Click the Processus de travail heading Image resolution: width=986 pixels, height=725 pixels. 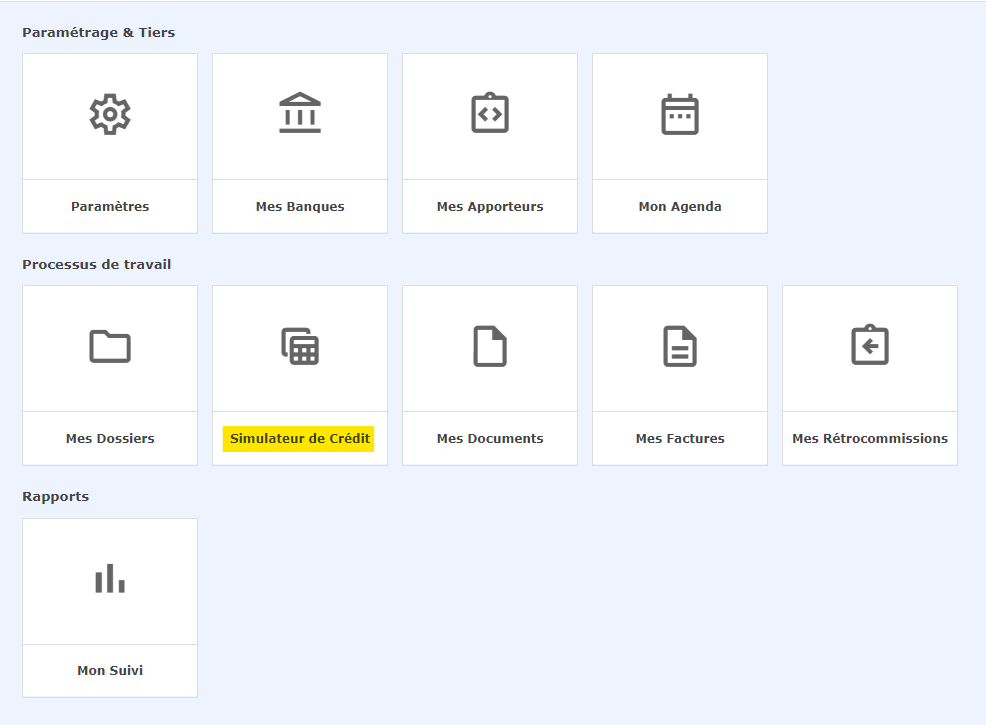pyautogui.click(x=97, y=265)
